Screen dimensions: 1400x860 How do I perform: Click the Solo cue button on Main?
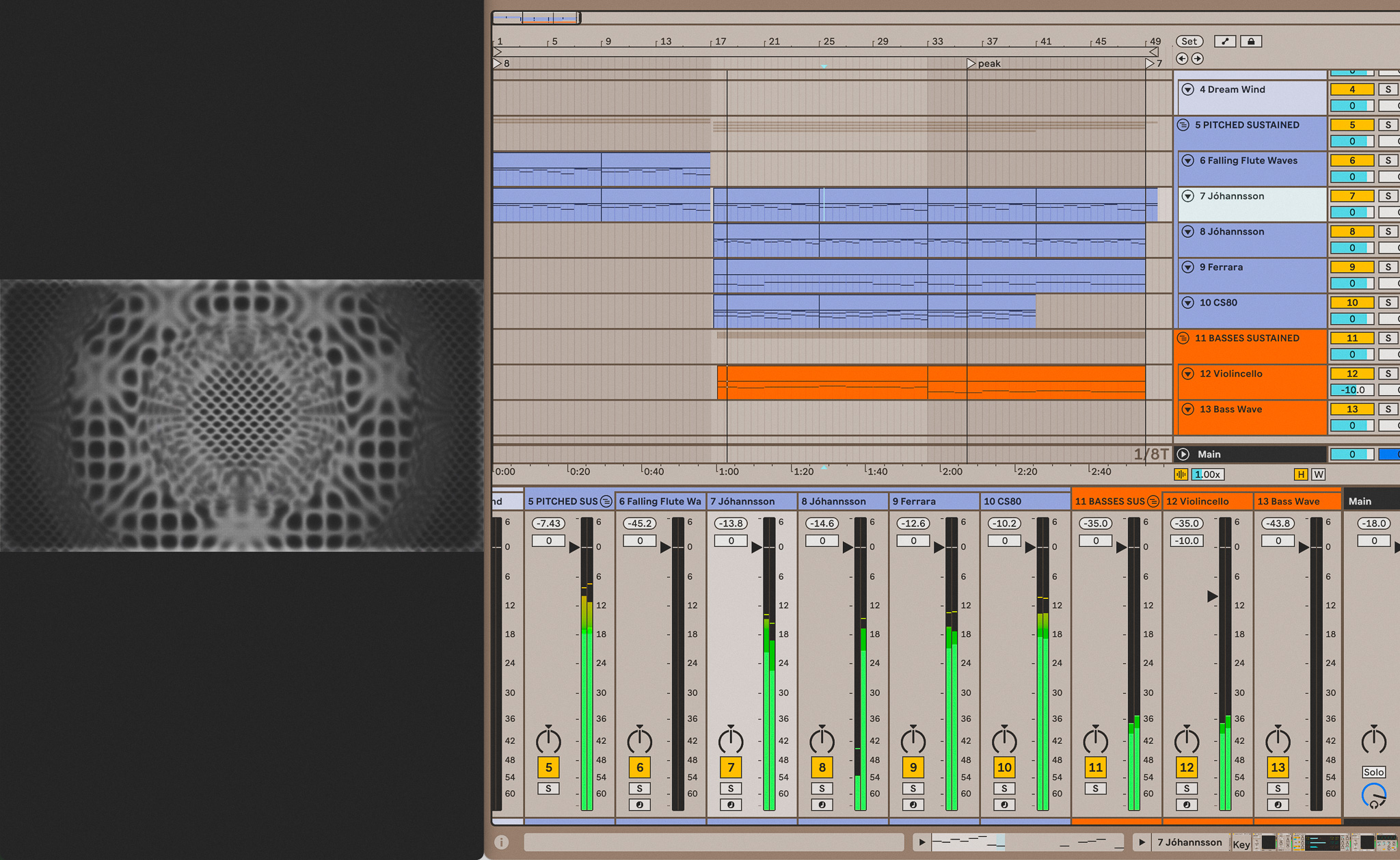coord(1373,772)
